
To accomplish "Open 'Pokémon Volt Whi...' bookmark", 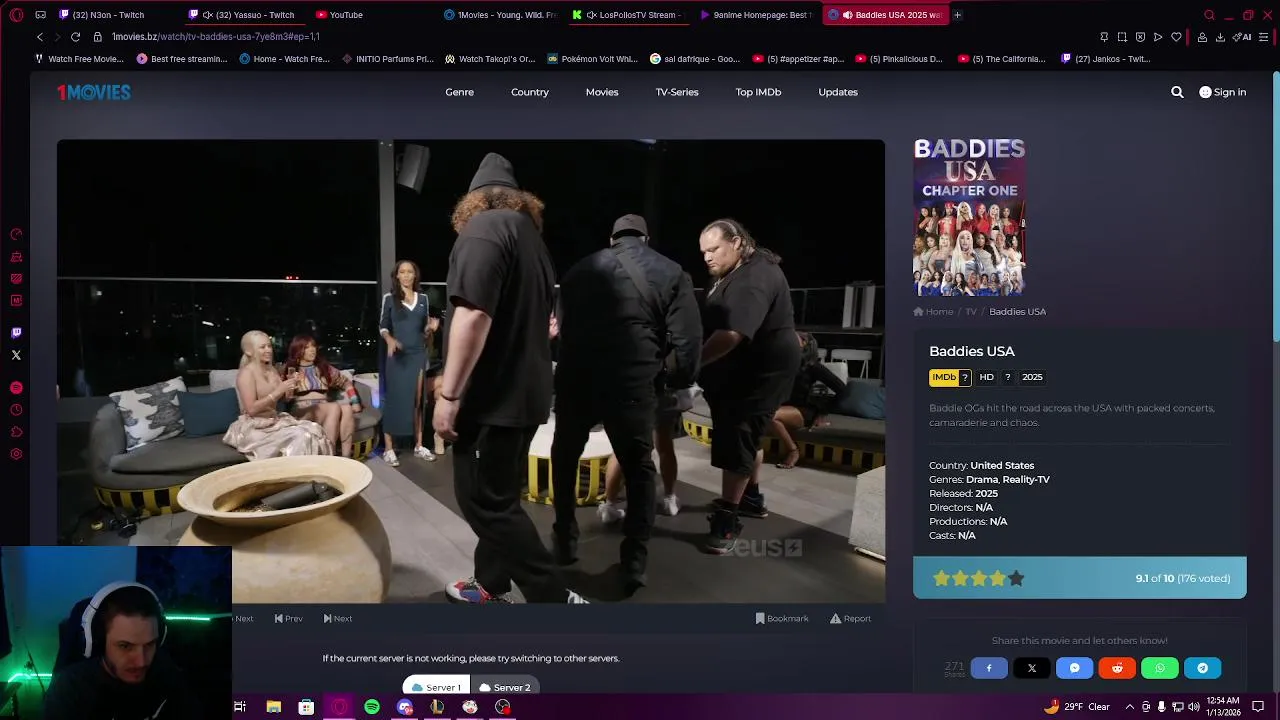I will 592,59.
